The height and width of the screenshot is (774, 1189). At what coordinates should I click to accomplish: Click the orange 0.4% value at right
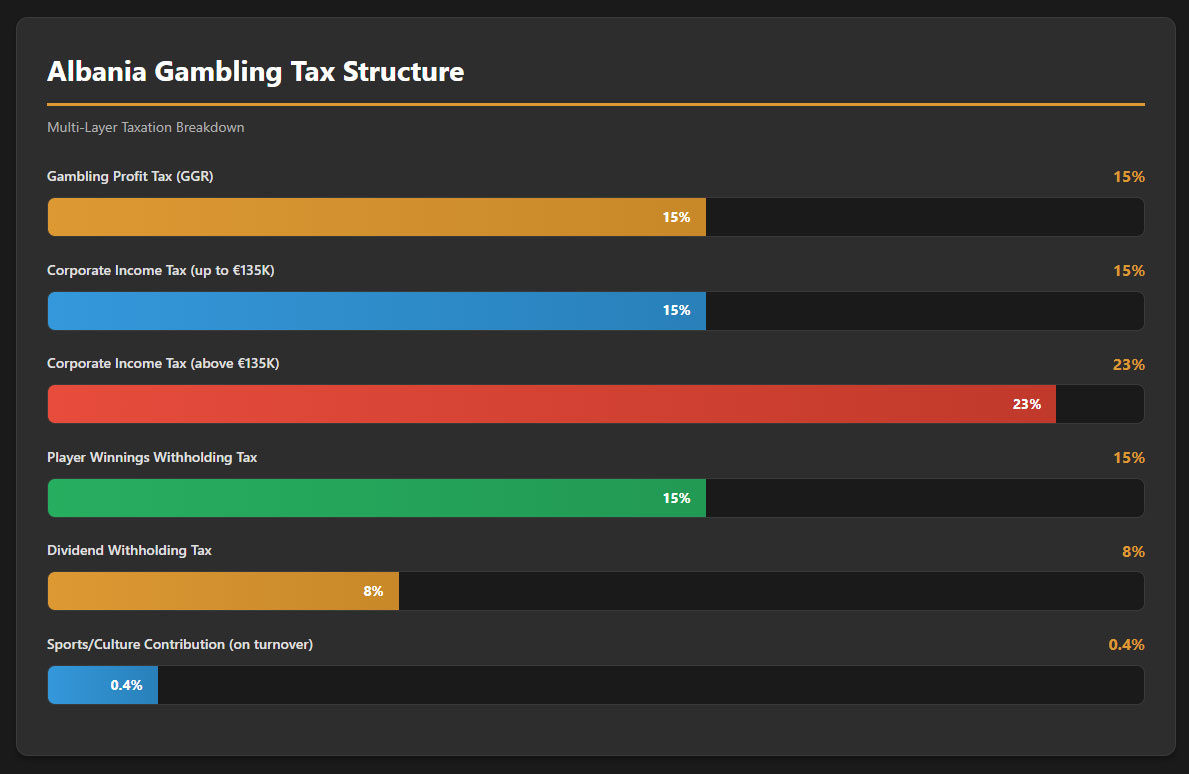pos(1126,645)
